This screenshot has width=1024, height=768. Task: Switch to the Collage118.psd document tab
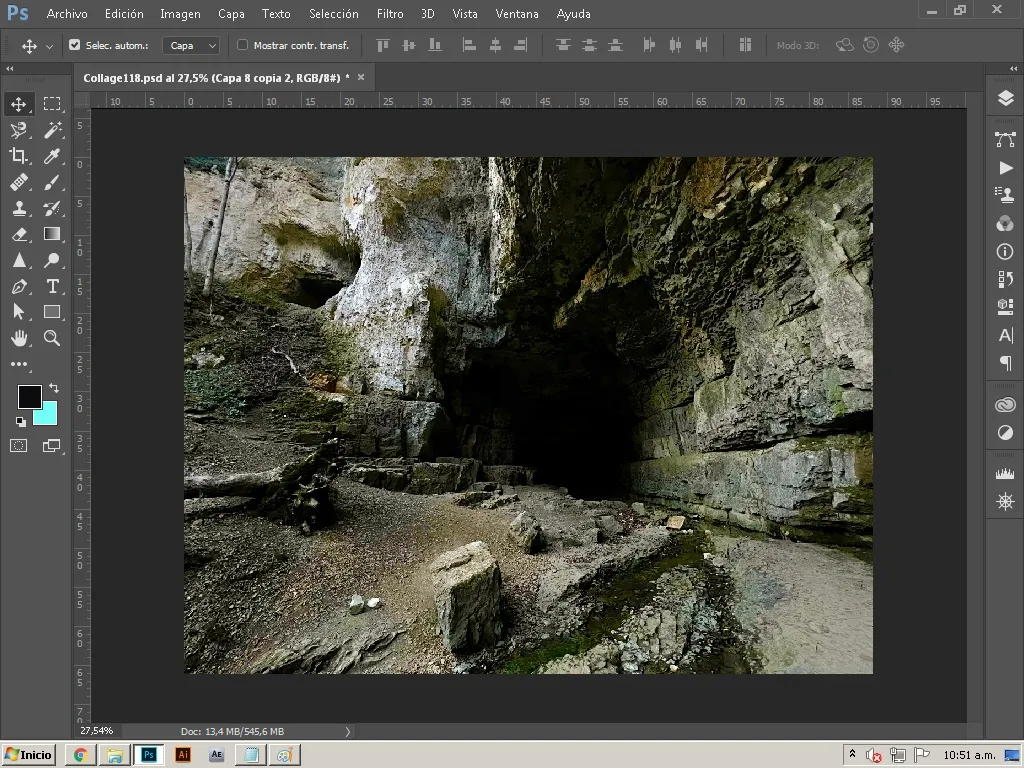[x=216, y=78]
